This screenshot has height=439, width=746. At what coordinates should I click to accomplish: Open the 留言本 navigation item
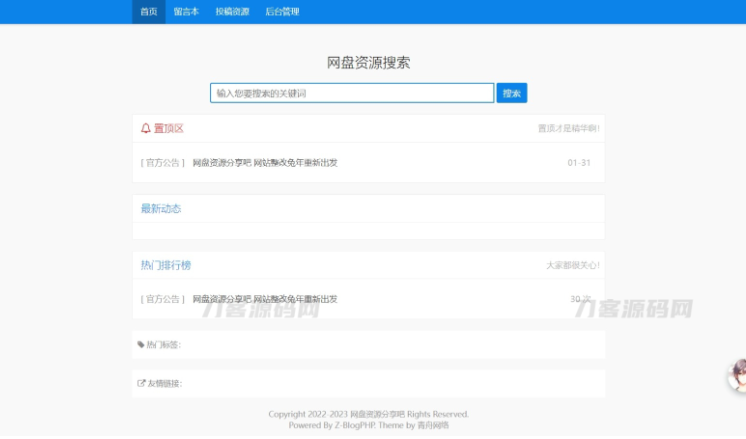coord(186,12)
